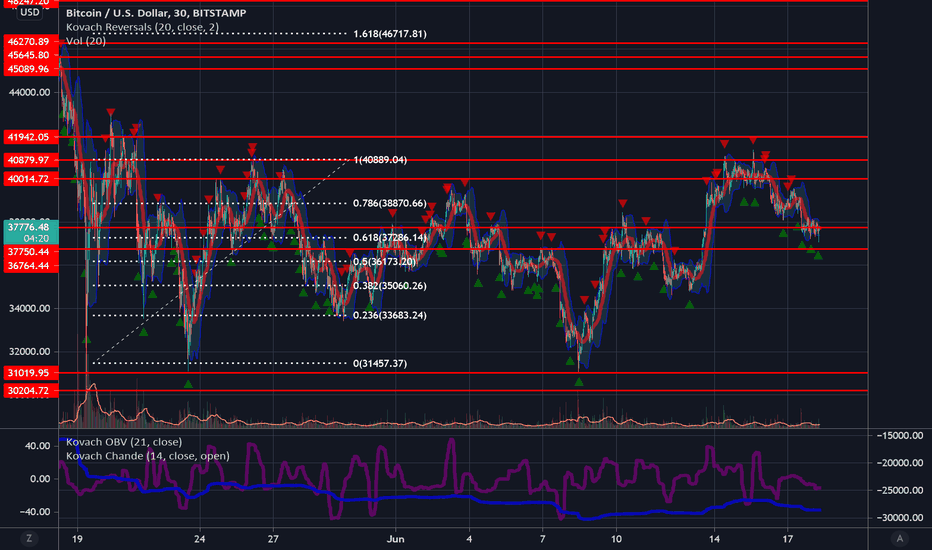Open the Kovach Reversals indicator legend

point(142,27)
